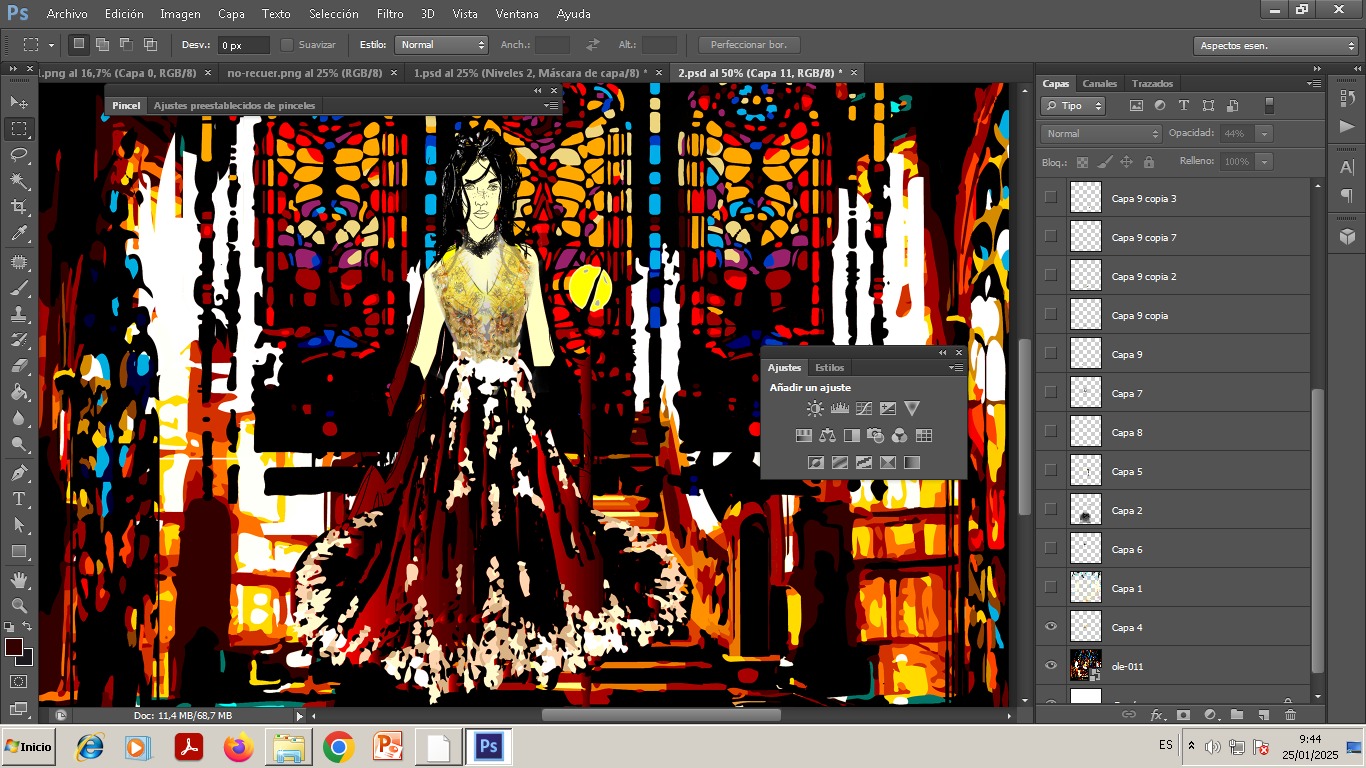Add a Curves adjustment
The width and height of the screenshot is (1366, 768).
click(x=863, y=408)
